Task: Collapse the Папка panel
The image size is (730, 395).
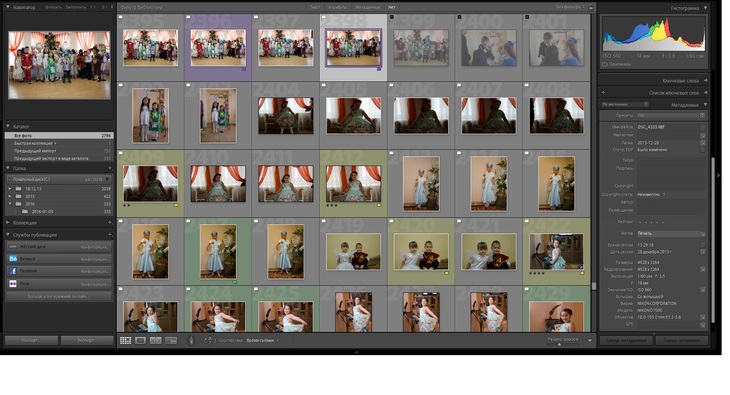Action: click(8, 168)
